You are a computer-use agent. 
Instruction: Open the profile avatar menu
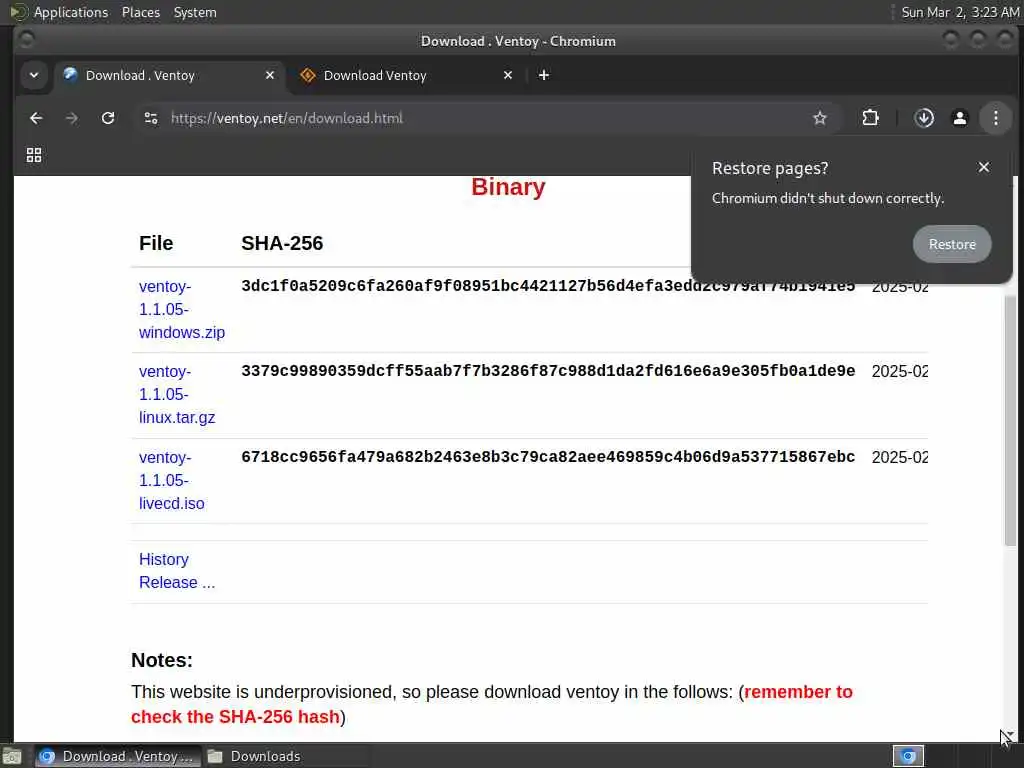click(x=960, y=118)
